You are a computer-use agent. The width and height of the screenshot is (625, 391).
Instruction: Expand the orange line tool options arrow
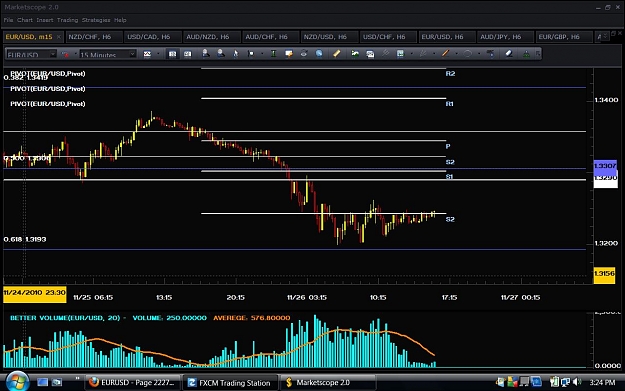(456, 53)
